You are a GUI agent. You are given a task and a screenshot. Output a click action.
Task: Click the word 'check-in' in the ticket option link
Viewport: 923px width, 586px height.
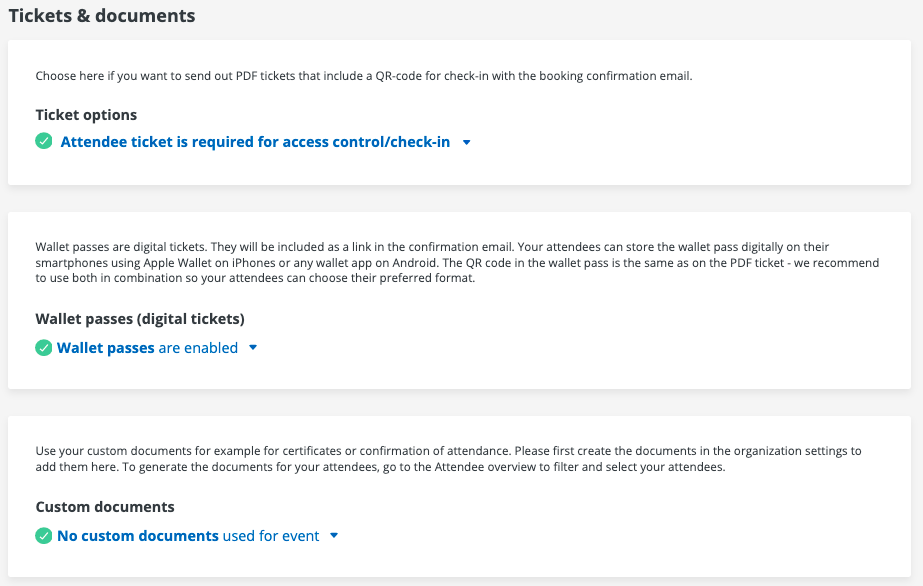(x=419, y=142)
